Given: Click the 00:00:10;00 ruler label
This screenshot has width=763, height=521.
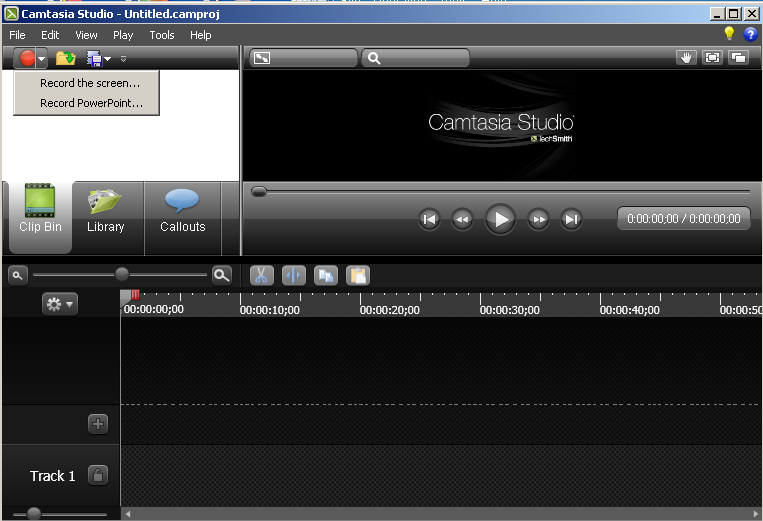Looking at the screenshot, I should [x=270, y=310].
